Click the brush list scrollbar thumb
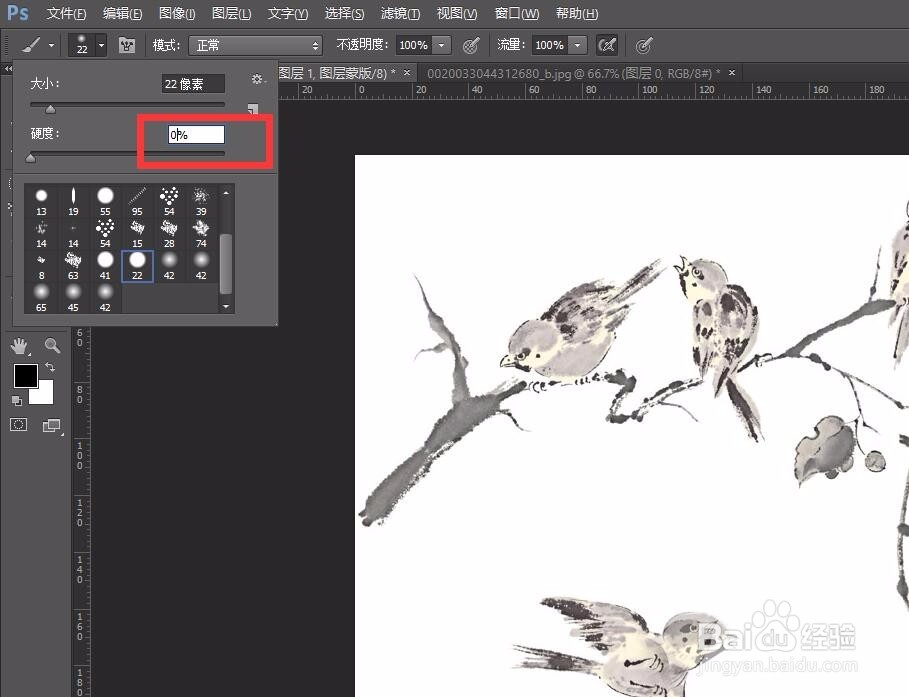Viewport: 909px width, 697px height. [226, 264]
